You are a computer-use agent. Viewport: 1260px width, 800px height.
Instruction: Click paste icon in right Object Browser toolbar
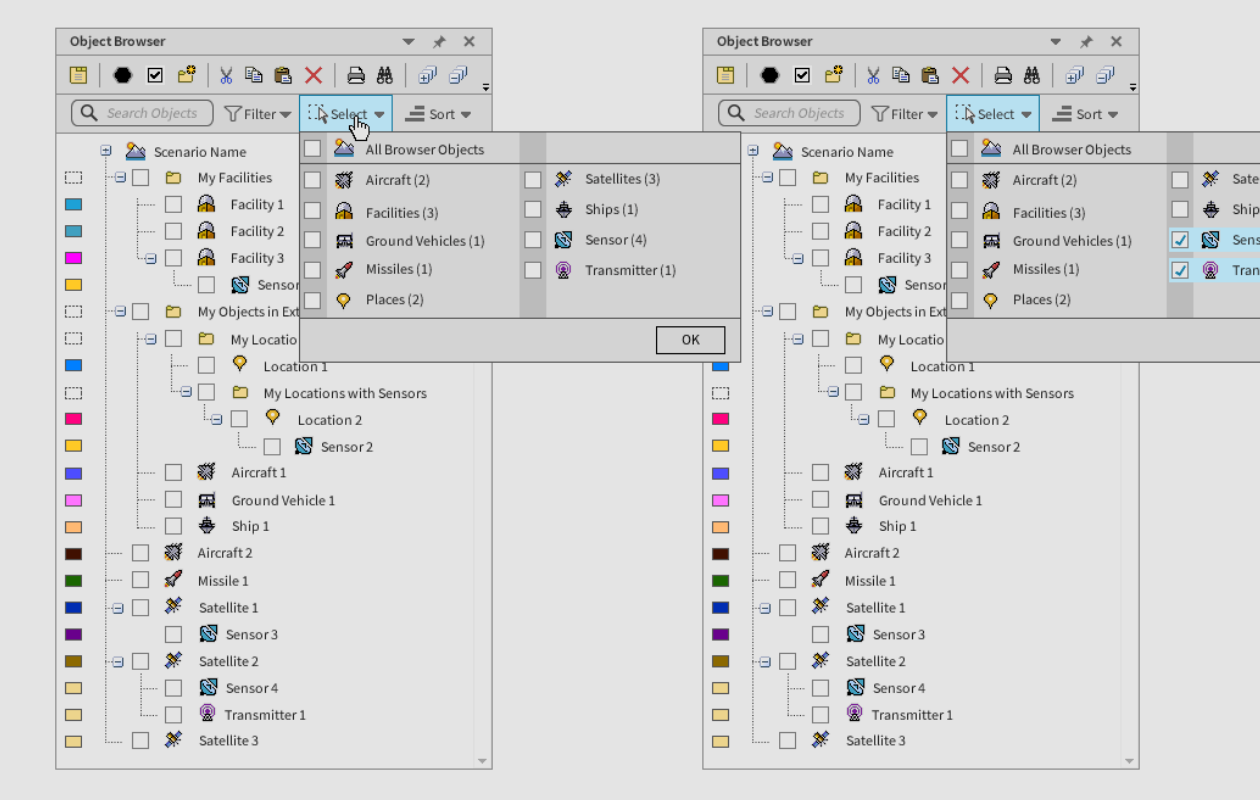tap(930, 75)
